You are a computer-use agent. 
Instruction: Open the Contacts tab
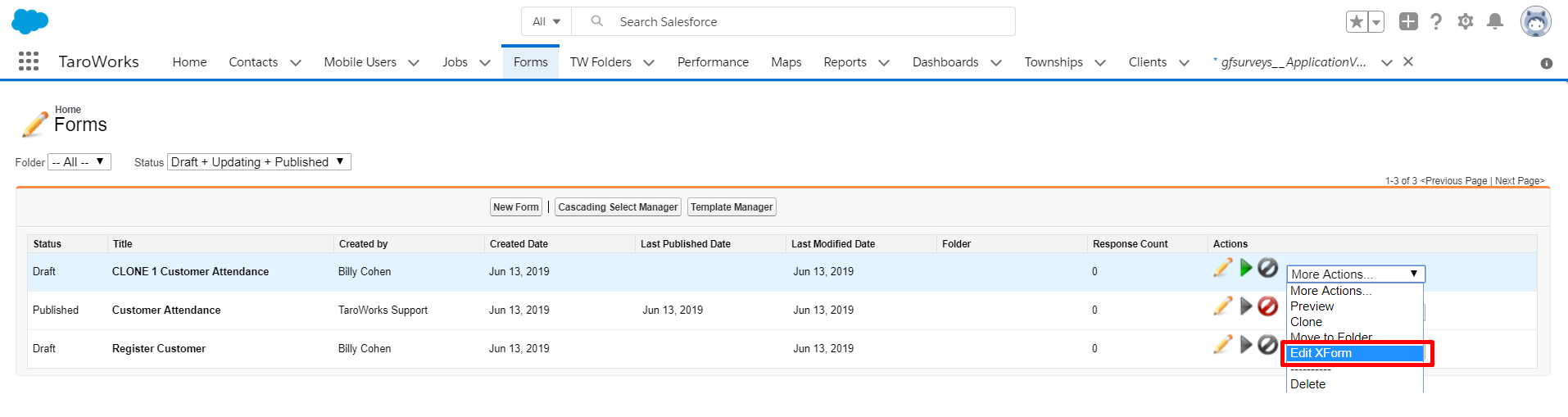click(x=253, y=62)
